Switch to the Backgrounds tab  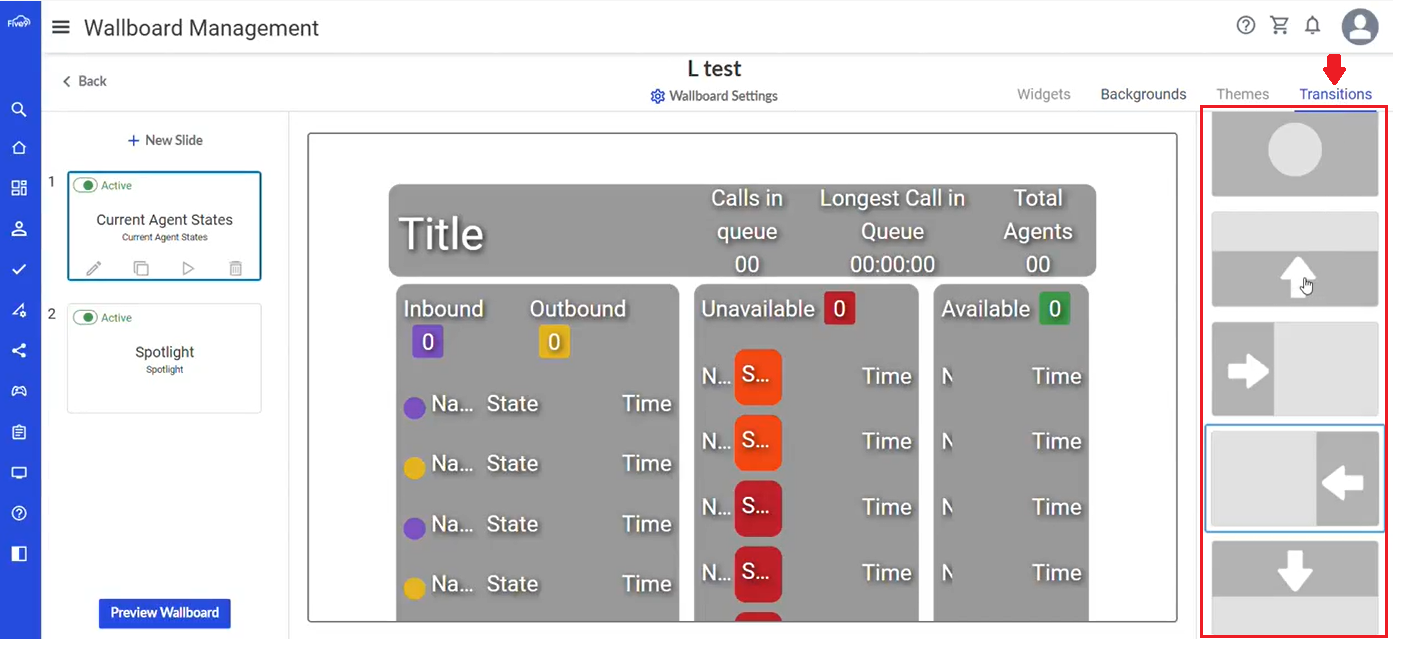[1143, 94]
